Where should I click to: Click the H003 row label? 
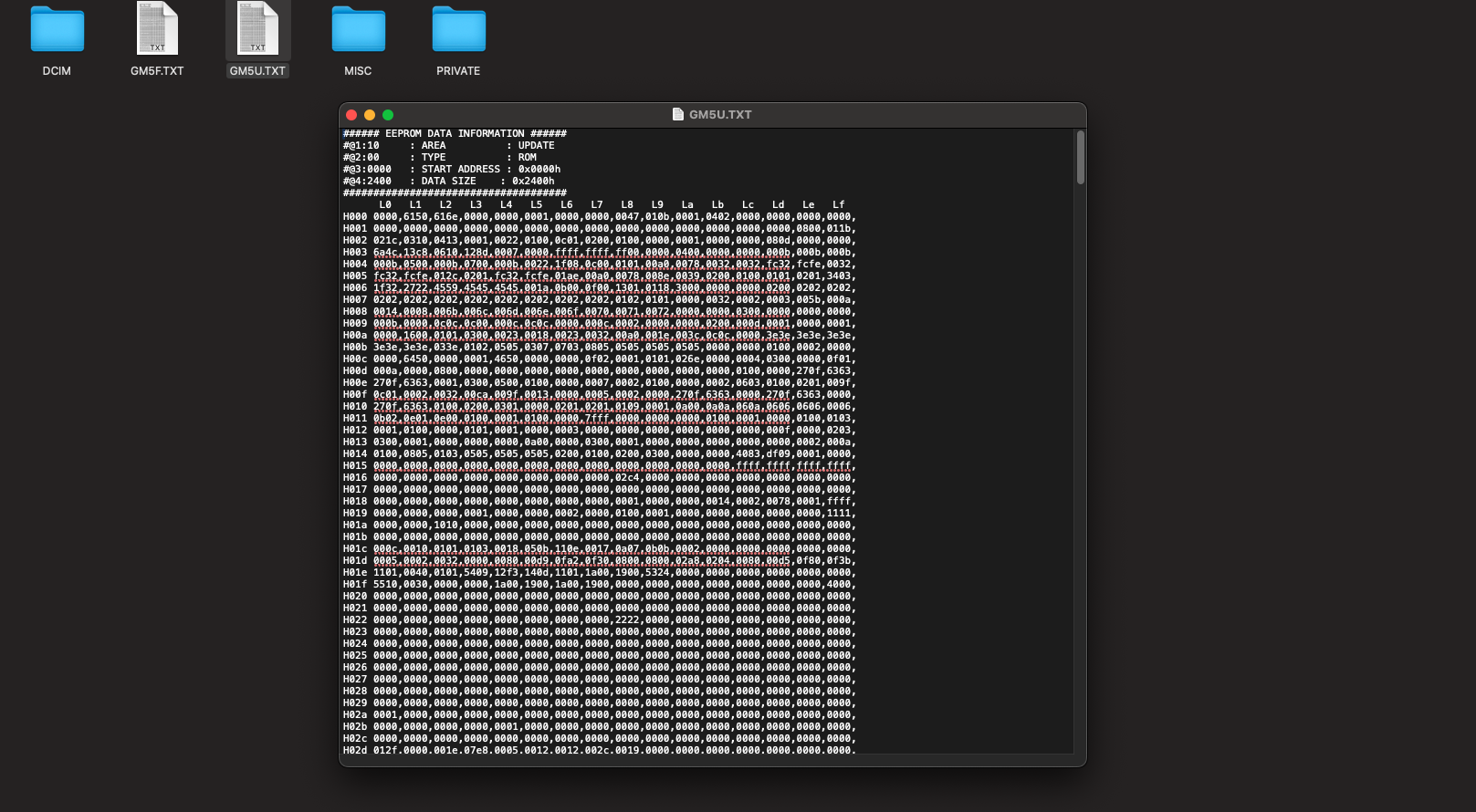pos(355,253)
